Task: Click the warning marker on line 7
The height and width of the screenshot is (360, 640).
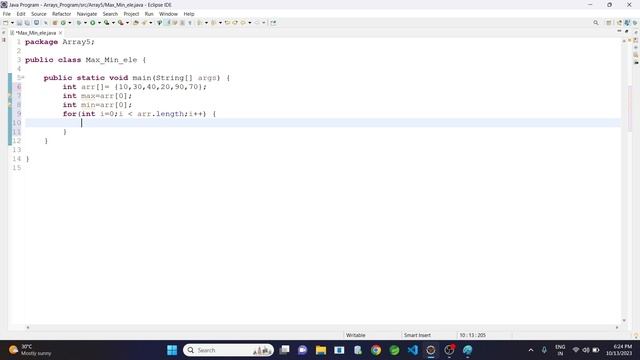Action: coord(10,96)
